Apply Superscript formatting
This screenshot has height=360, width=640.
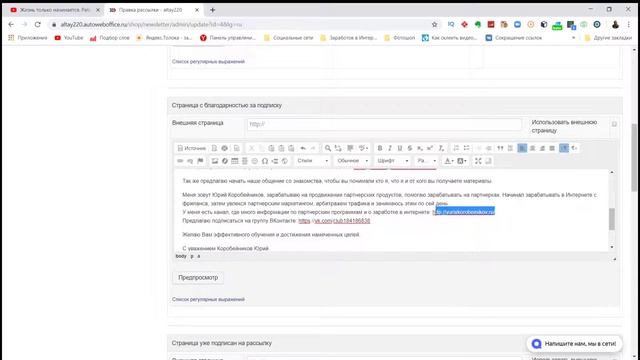point(430,148)
